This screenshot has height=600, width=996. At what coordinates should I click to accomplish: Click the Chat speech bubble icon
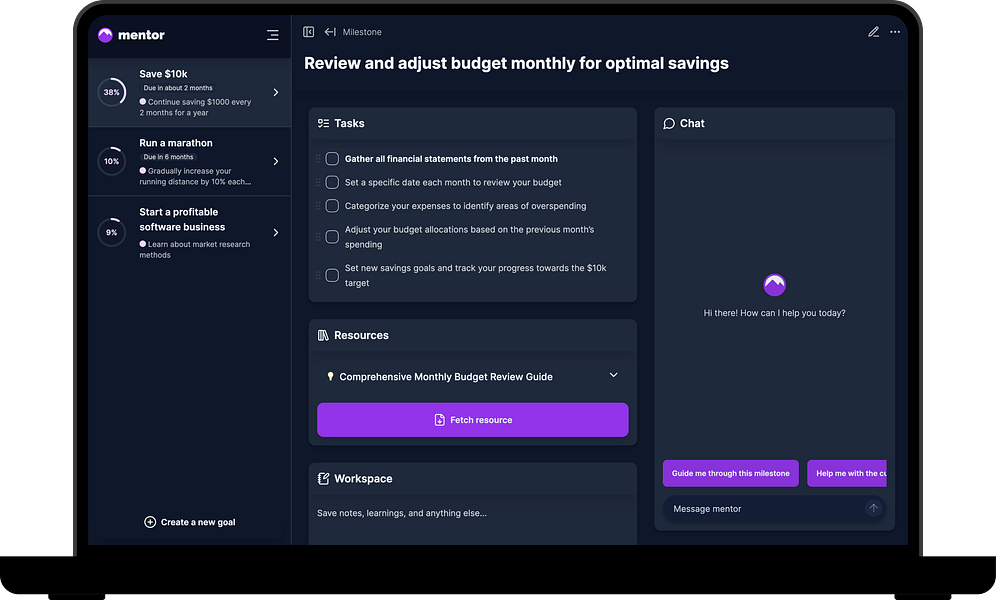(x=669, y=123)
